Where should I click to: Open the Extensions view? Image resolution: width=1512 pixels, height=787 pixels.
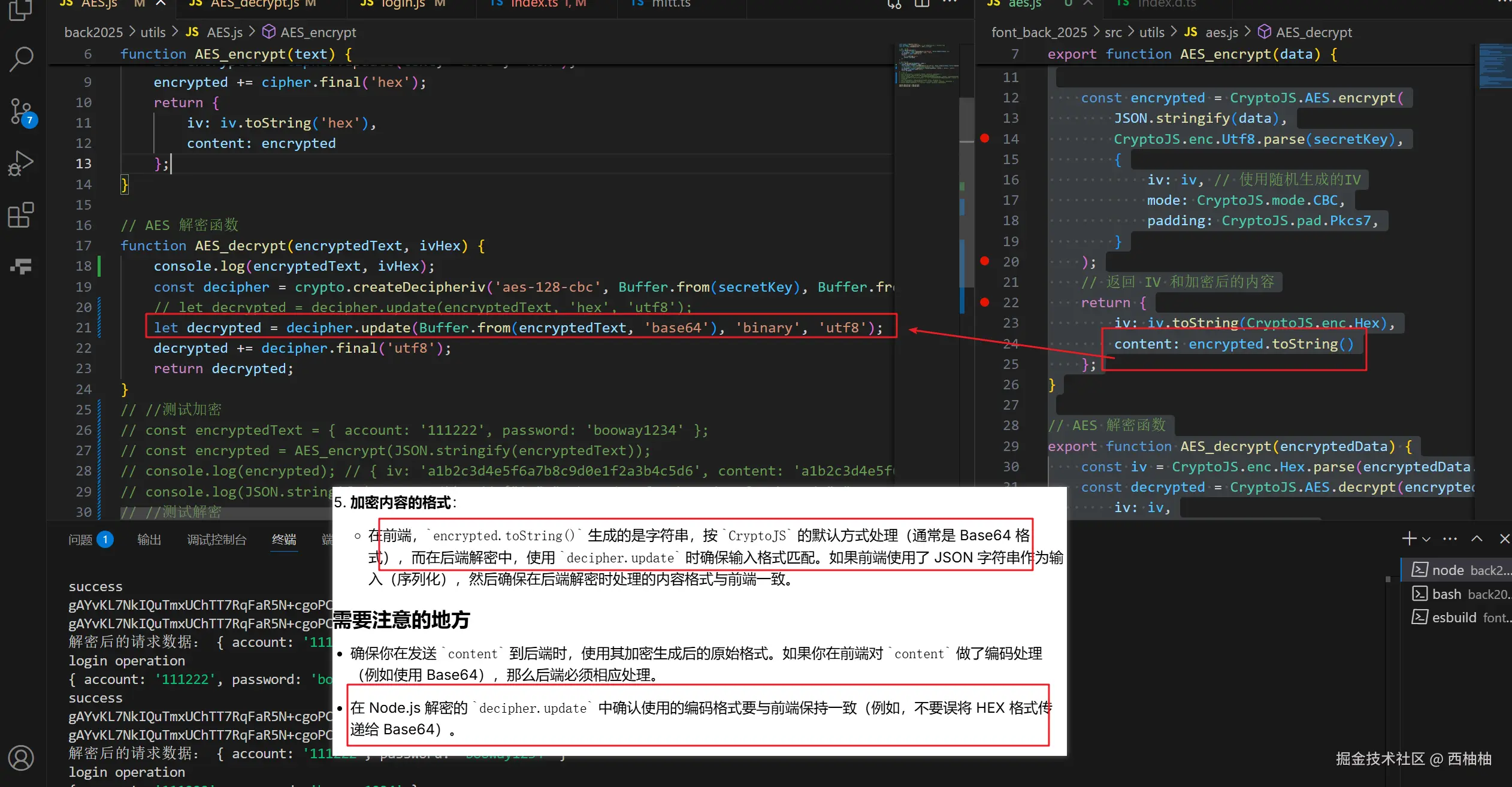click(x=22, y=214)
